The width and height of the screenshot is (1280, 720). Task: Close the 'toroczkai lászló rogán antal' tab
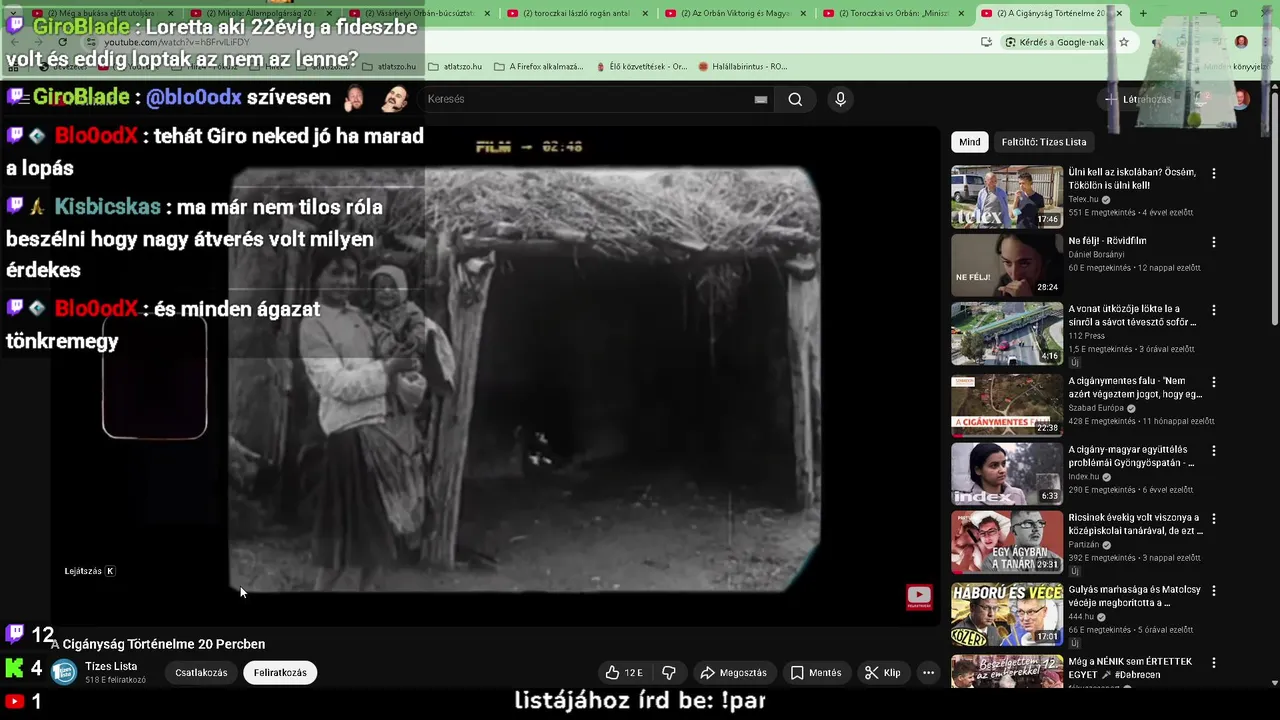click(644, 13)
